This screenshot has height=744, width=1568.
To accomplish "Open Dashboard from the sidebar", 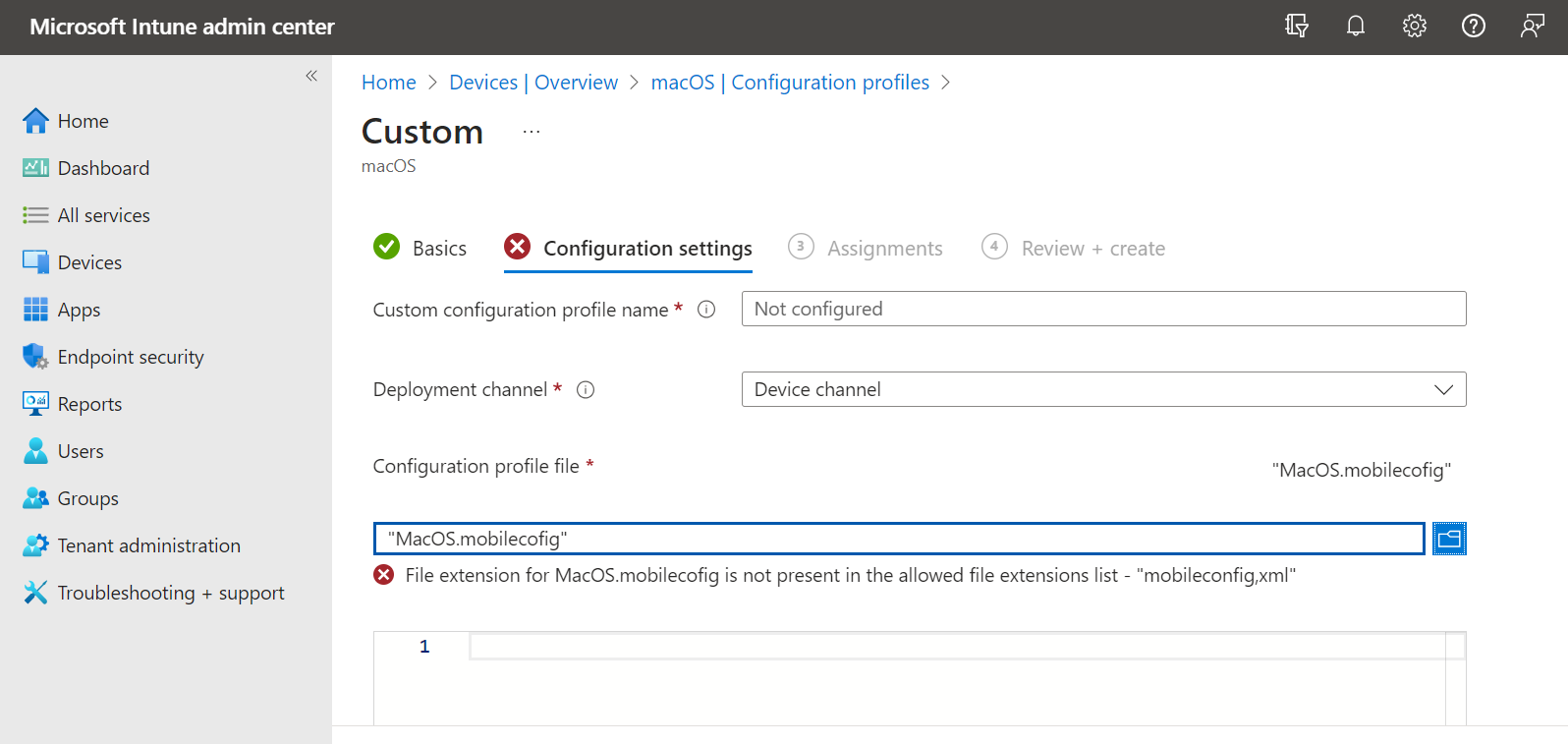I will pyautogui.click(x=103, y=168).
